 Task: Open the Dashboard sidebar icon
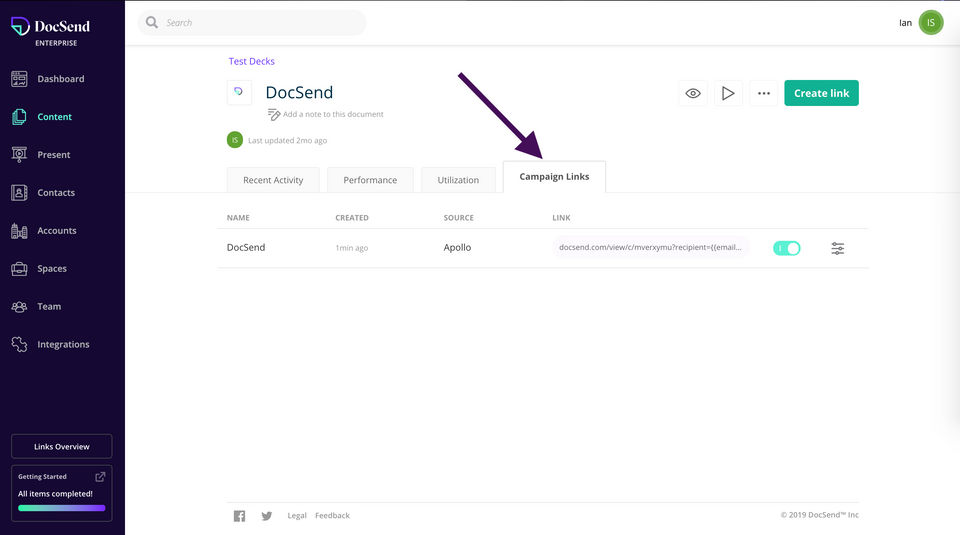19,78
